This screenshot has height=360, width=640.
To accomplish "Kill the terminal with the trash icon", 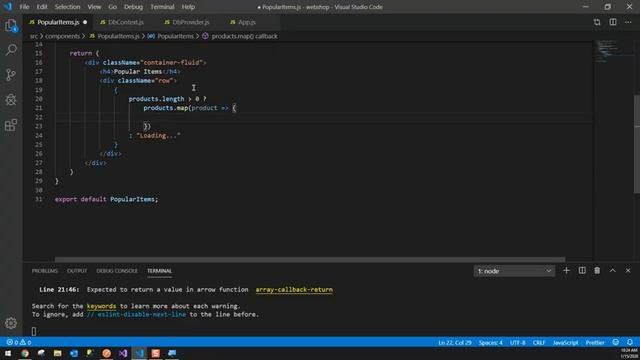I will point(597,271).
